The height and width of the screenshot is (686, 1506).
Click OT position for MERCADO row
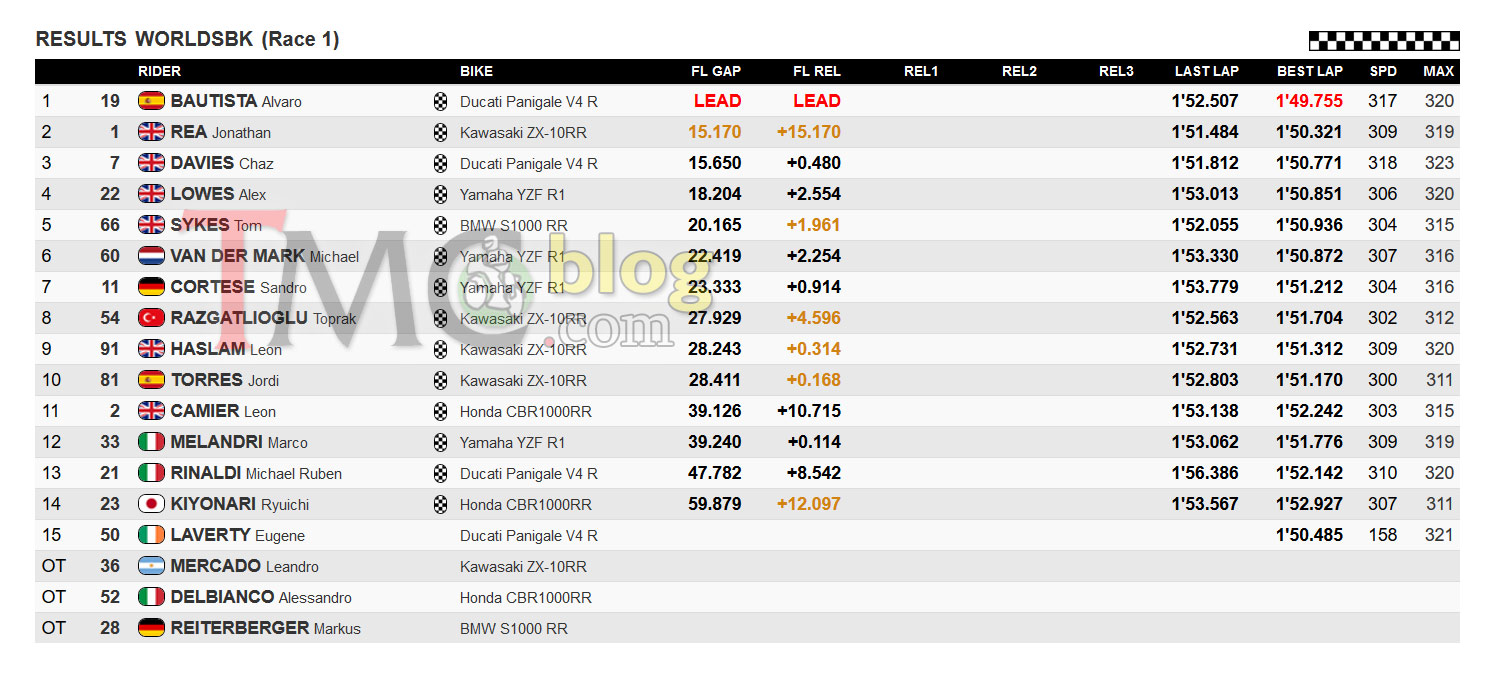click(54, 566)
